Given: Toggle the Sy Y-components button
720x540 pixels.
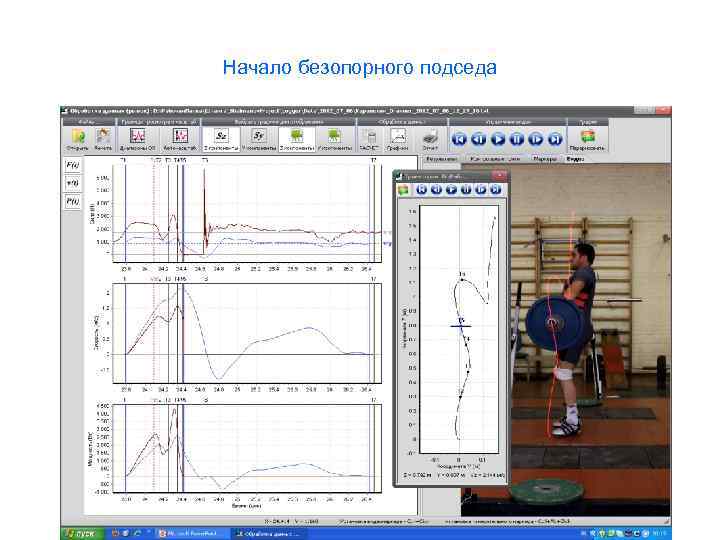Looking at the screenshot, I should pos(259,139).
